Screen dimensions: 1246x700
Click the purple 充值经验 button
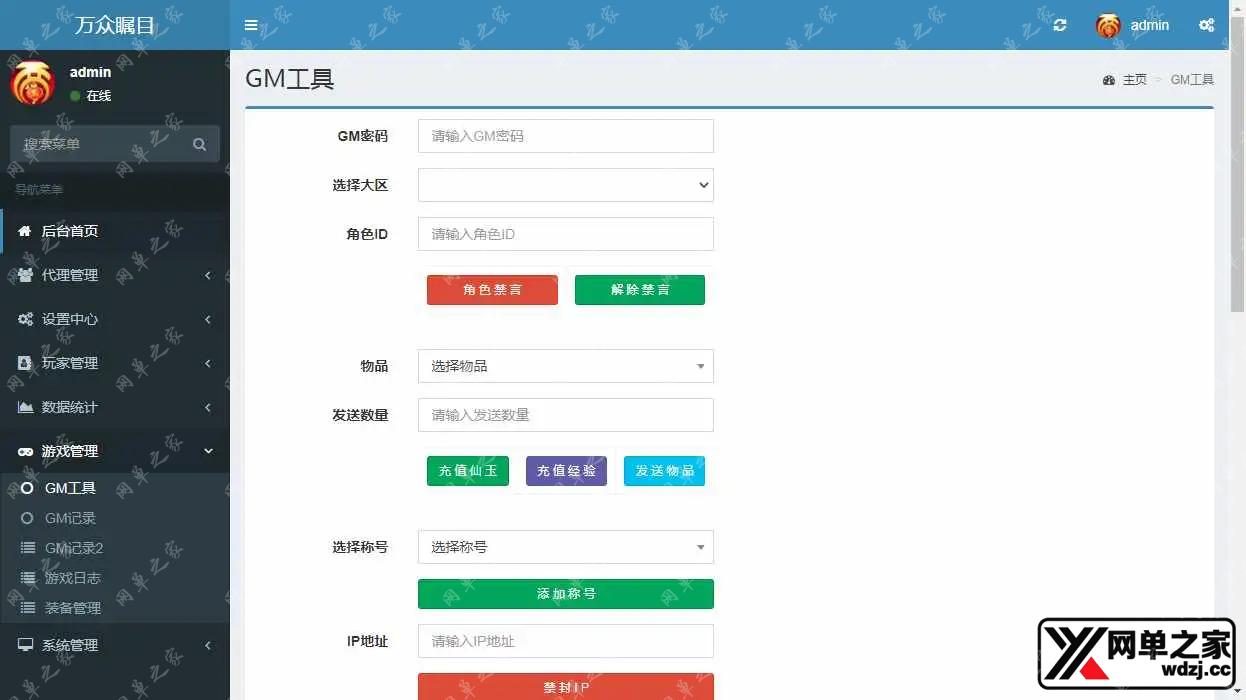click(x=566, y=471)
